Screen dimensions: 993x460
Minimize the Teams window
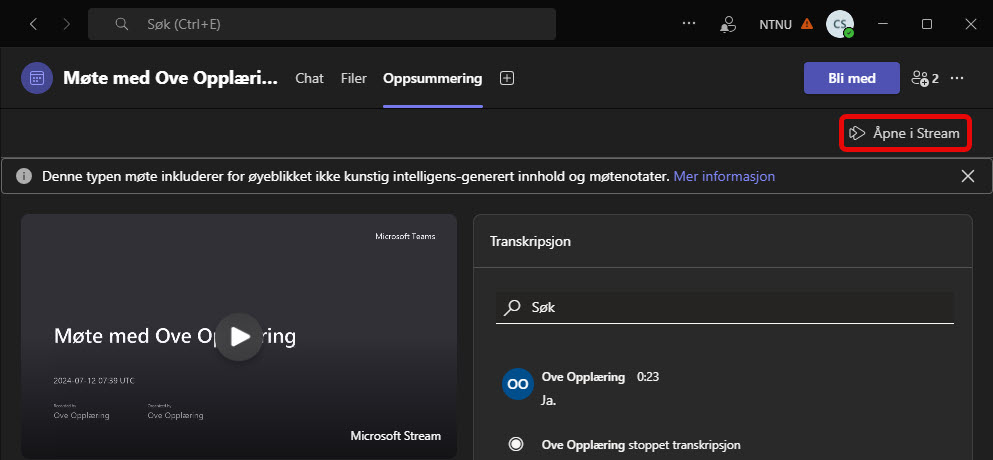click(883, 24)
